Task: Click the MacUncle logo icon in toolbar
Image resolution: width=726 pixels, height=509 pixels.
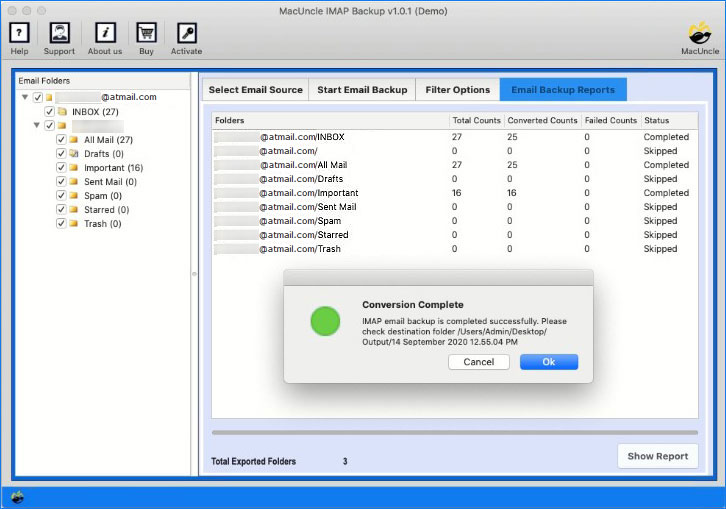Action: click(700, 33)
